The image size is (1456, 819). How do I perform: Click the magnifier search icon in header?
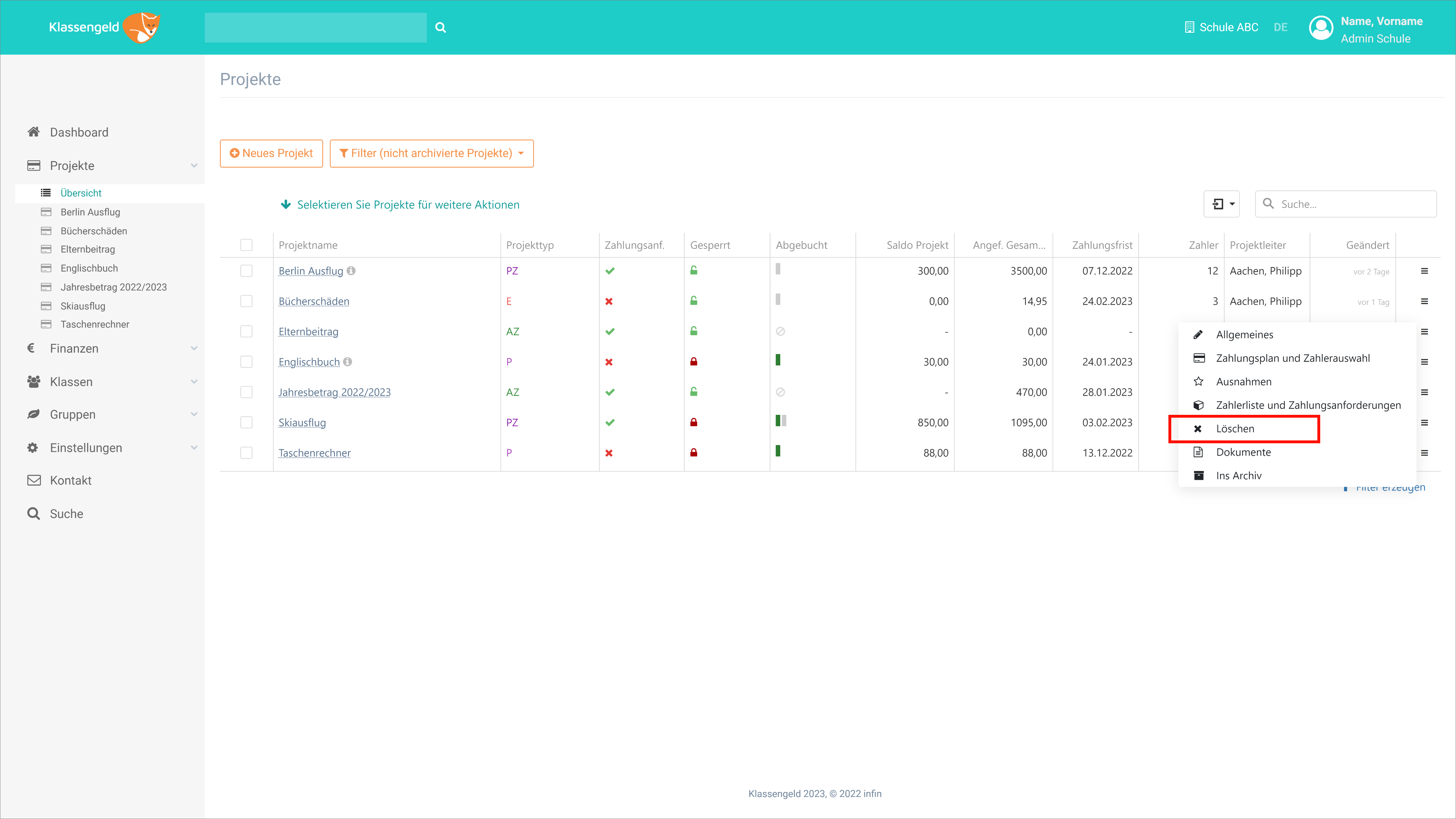coord(440,27)
